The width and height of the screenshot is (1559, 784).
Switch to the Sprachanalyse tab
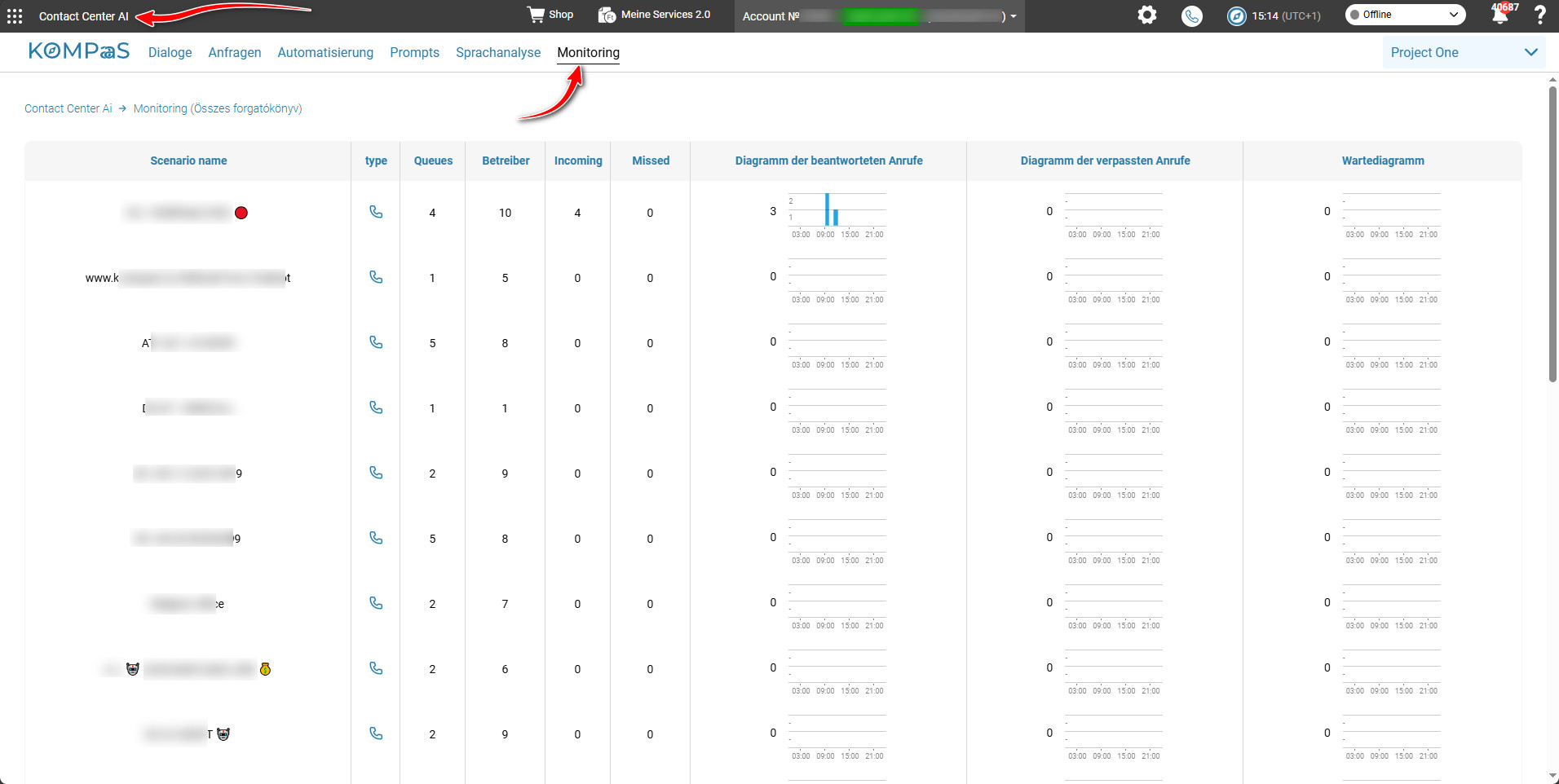click(498, 52)
